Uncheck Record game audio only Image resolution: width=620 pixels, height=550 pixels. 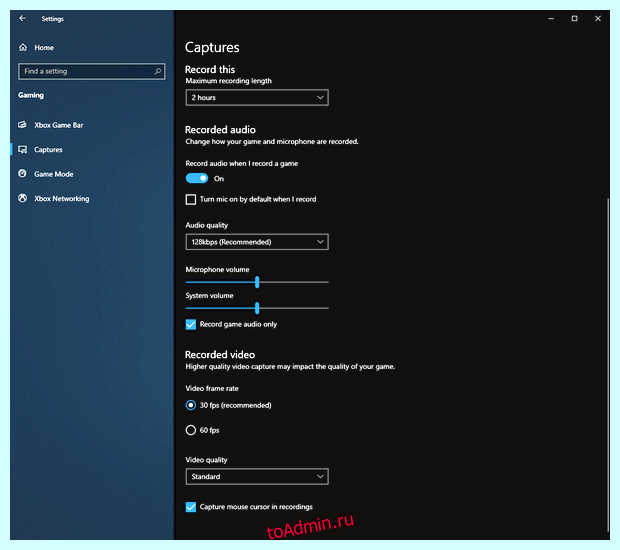tap(191, 324)
